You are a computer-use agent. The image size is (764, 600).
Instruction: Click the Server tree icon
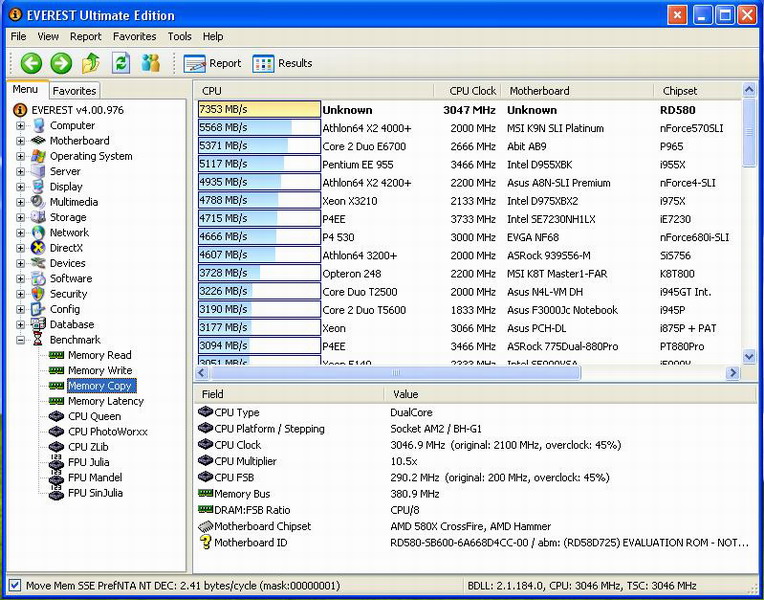(x=38, y=171)
